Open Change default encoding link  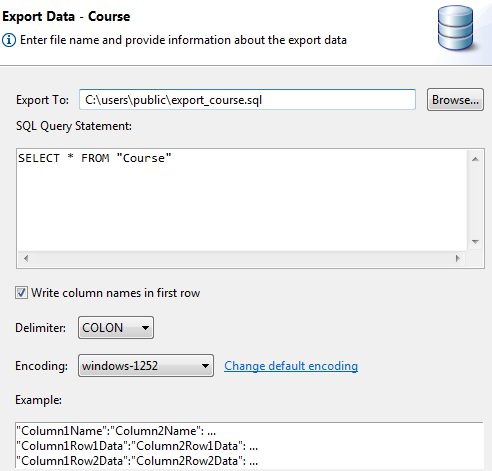click(x=291, y=366)
